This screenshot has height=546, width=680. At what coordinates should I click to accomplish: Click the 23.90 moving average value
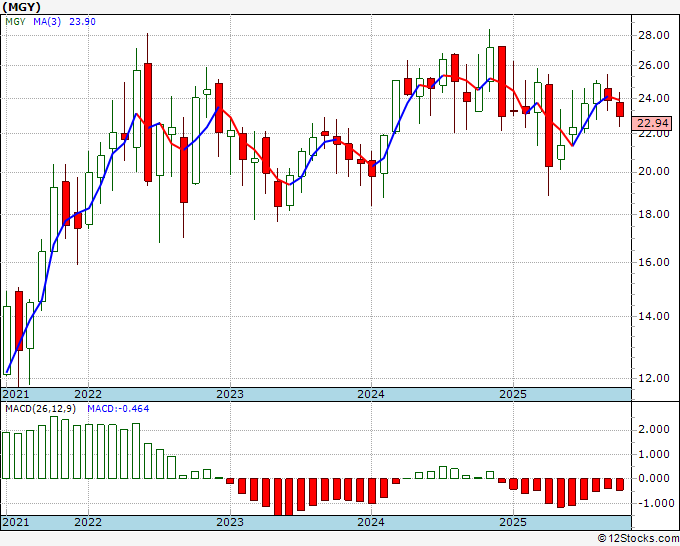[82, 22]
